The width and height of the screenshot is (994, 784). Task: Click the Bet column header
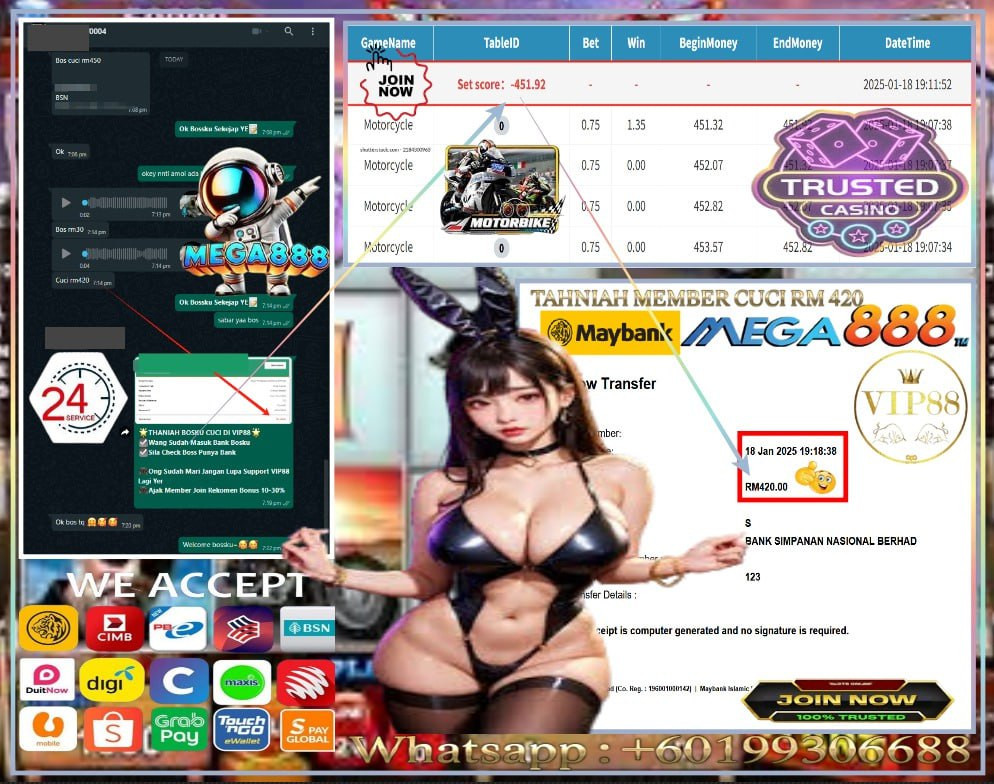coord(590,43)
